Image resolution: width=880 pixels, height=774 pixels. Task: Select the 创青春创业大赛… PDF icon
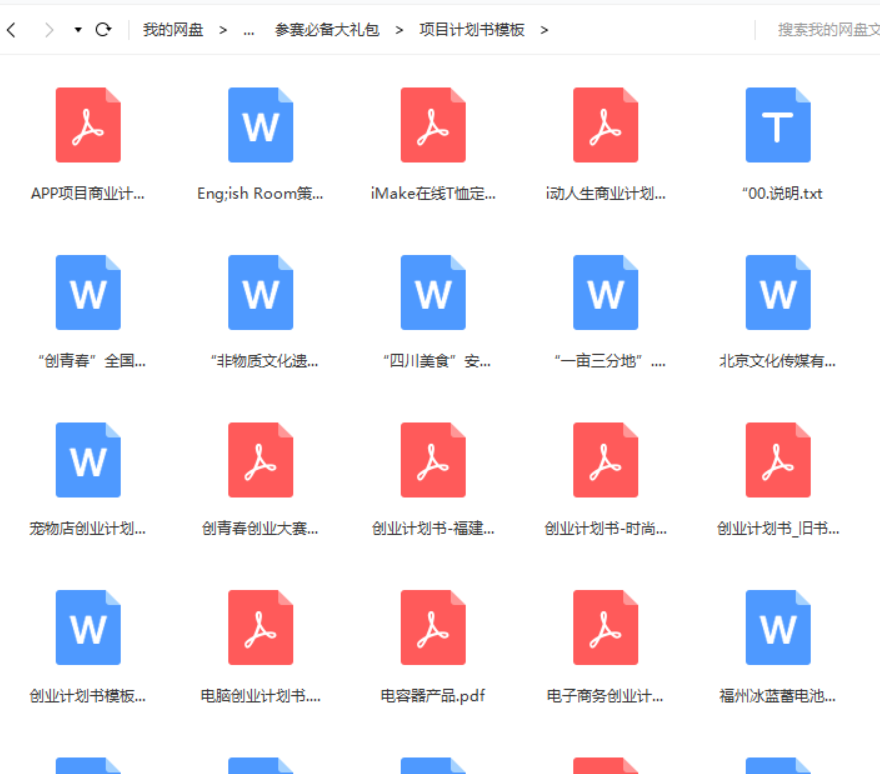[260, 460]
